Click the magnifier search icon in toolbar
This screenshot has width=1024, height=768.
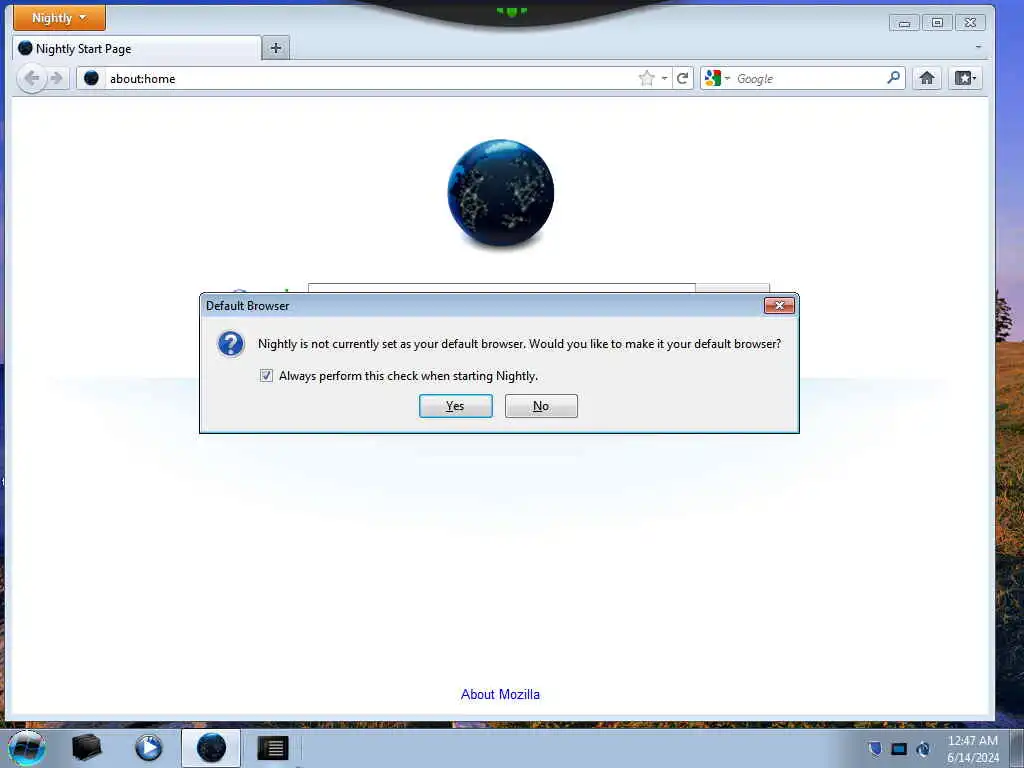point(893,78)
